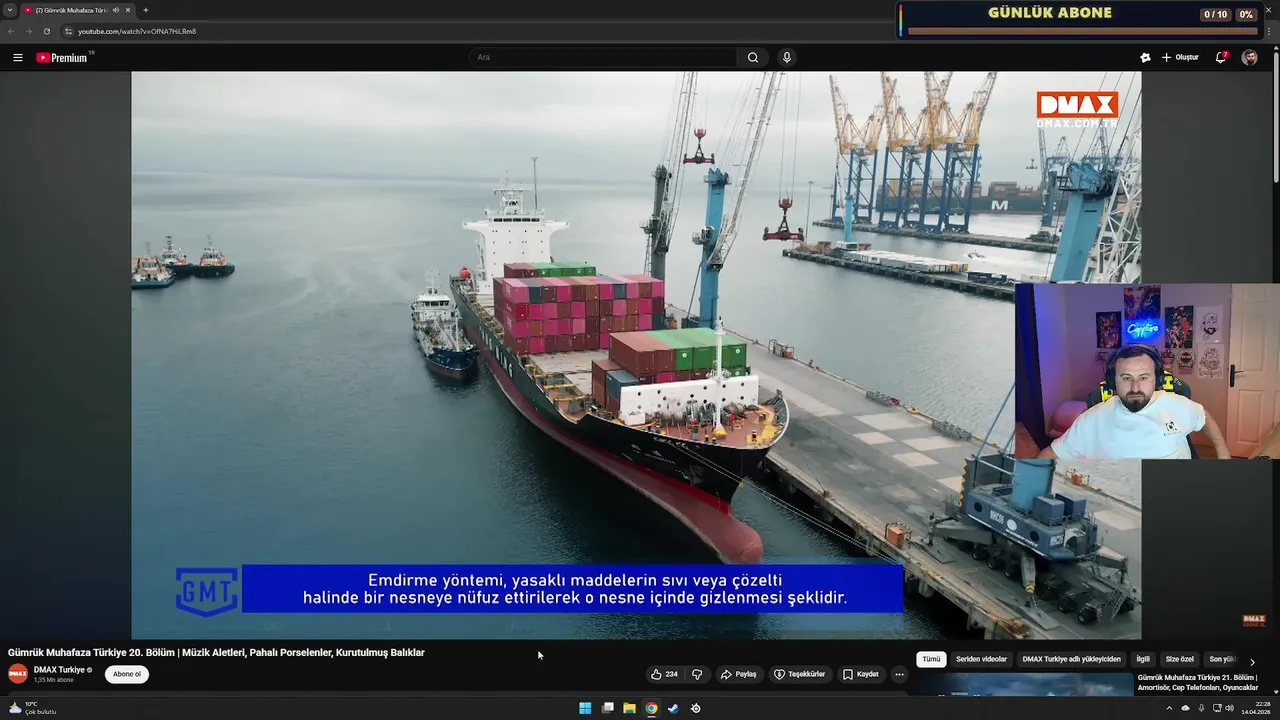Click the Ara search input field
Image resolution: width=1280 pixels, height=720 pixels.
coord(603,57)
